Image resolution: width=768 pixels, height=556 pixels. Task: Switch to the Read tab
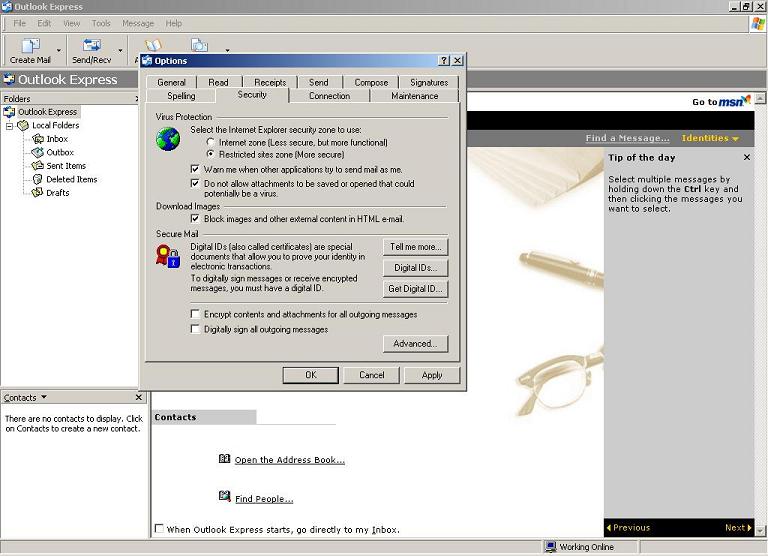[218, 82]
